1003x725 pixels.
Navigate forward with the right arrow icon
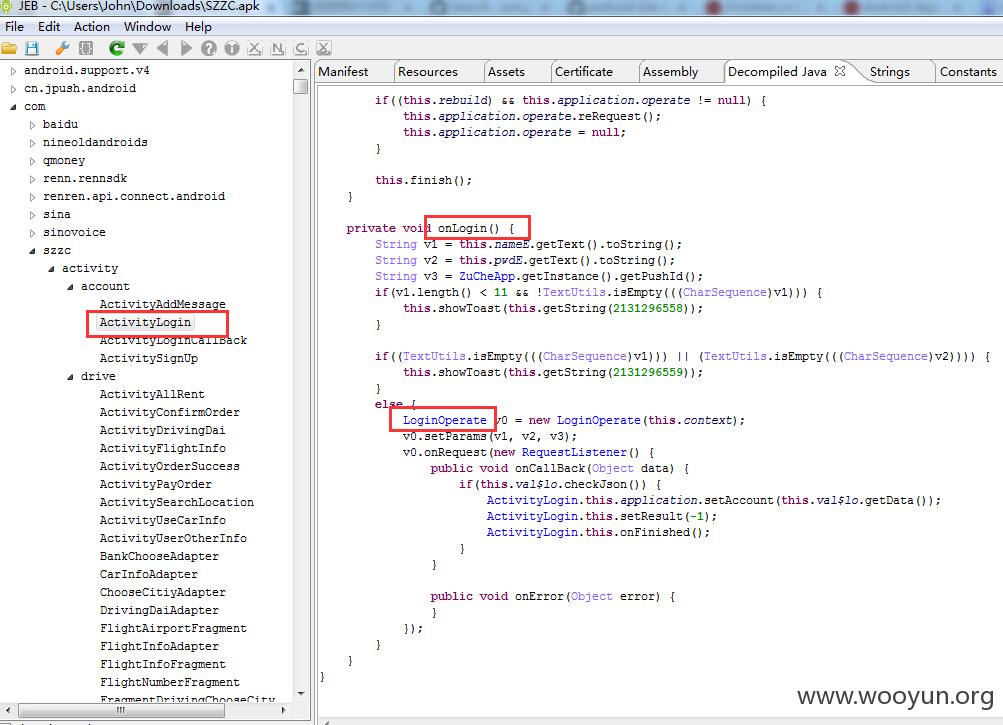click(x=186, y=48)
